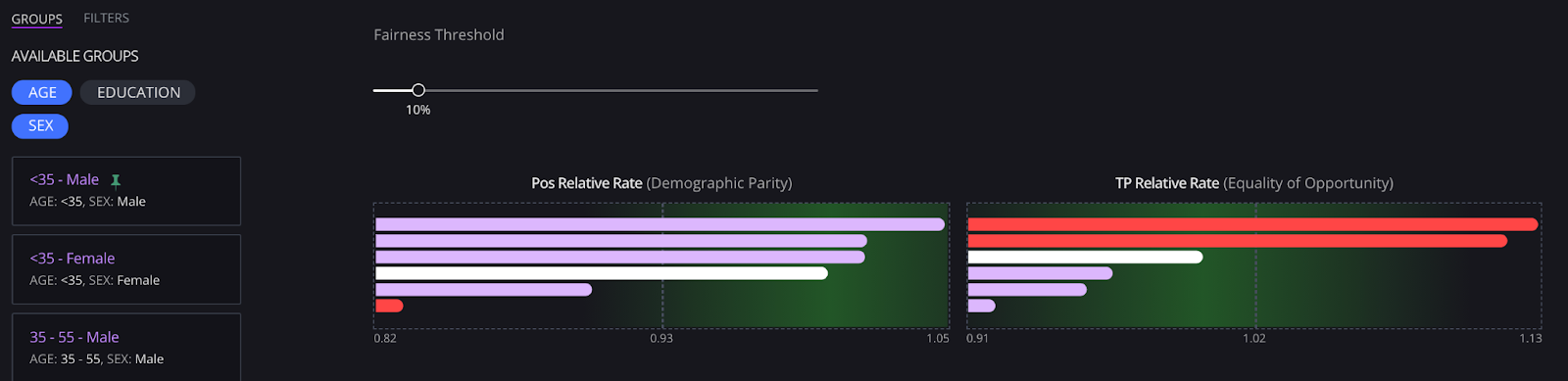Click the shortest purple bar in TP Relative Rate
The height and width of the screenshot is (381, 1568).
click(x=981, y=306)
